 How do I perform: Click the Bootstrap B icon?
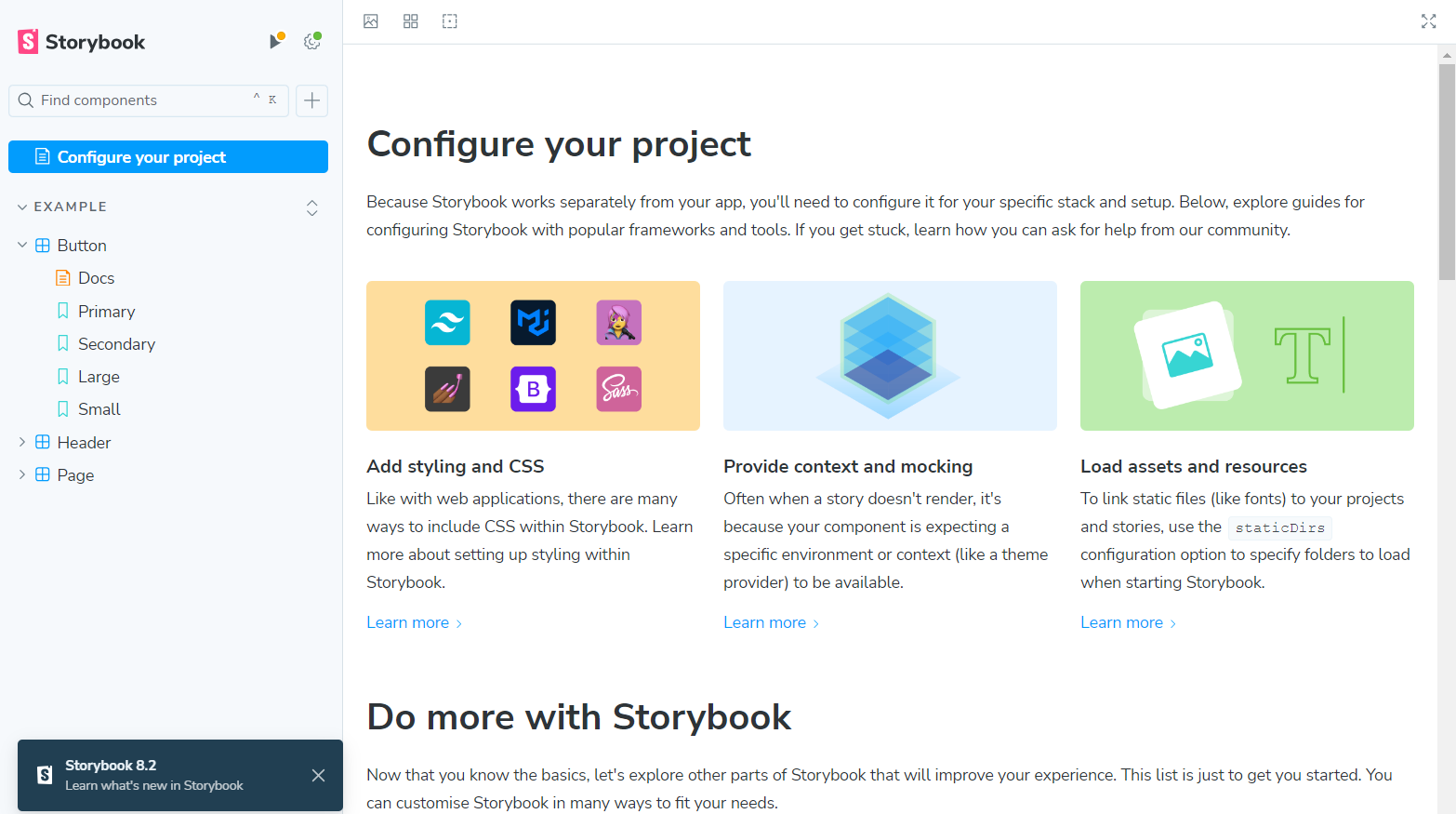(x=534, y=389)
